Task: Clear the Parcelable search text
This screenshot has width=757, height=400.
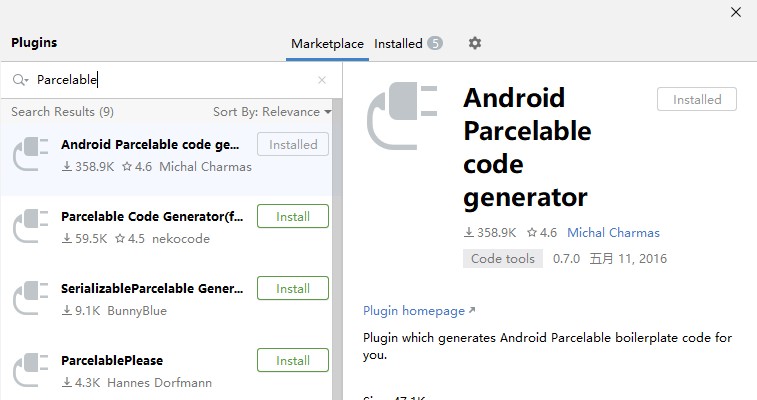Action: [322, 80]
